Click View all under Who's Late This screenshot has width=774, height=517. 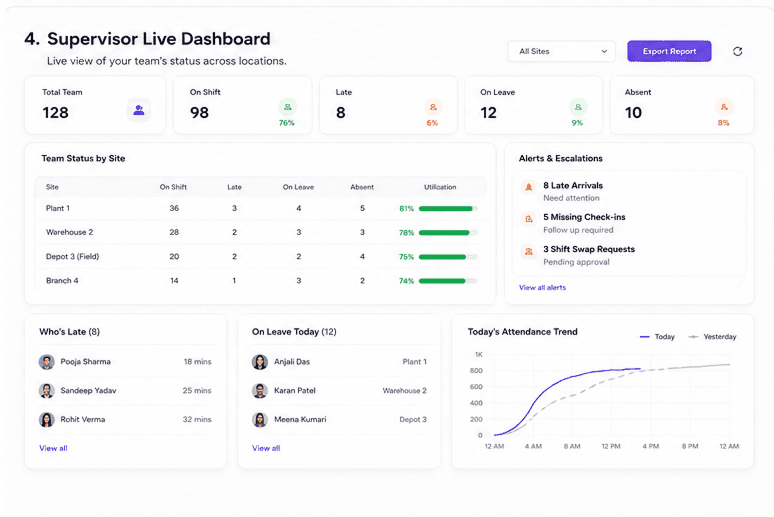tap(53, 448)
